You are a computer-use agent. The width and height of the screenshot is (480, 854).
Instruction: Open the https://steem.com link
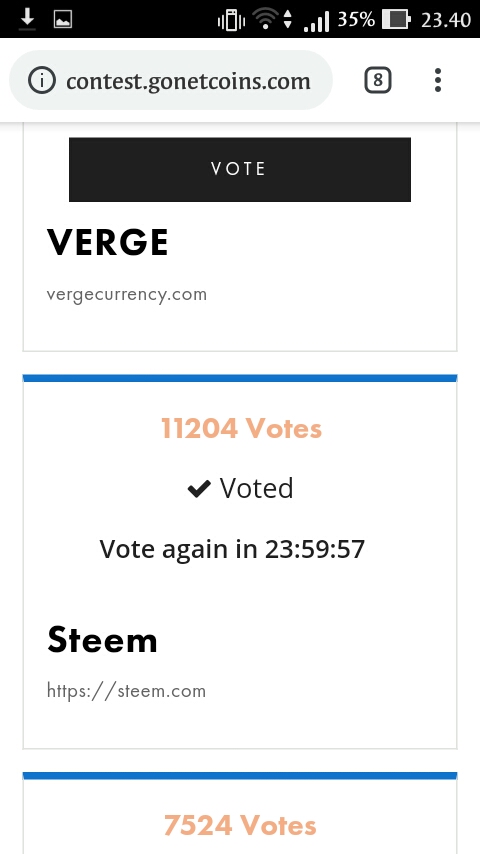126,691
